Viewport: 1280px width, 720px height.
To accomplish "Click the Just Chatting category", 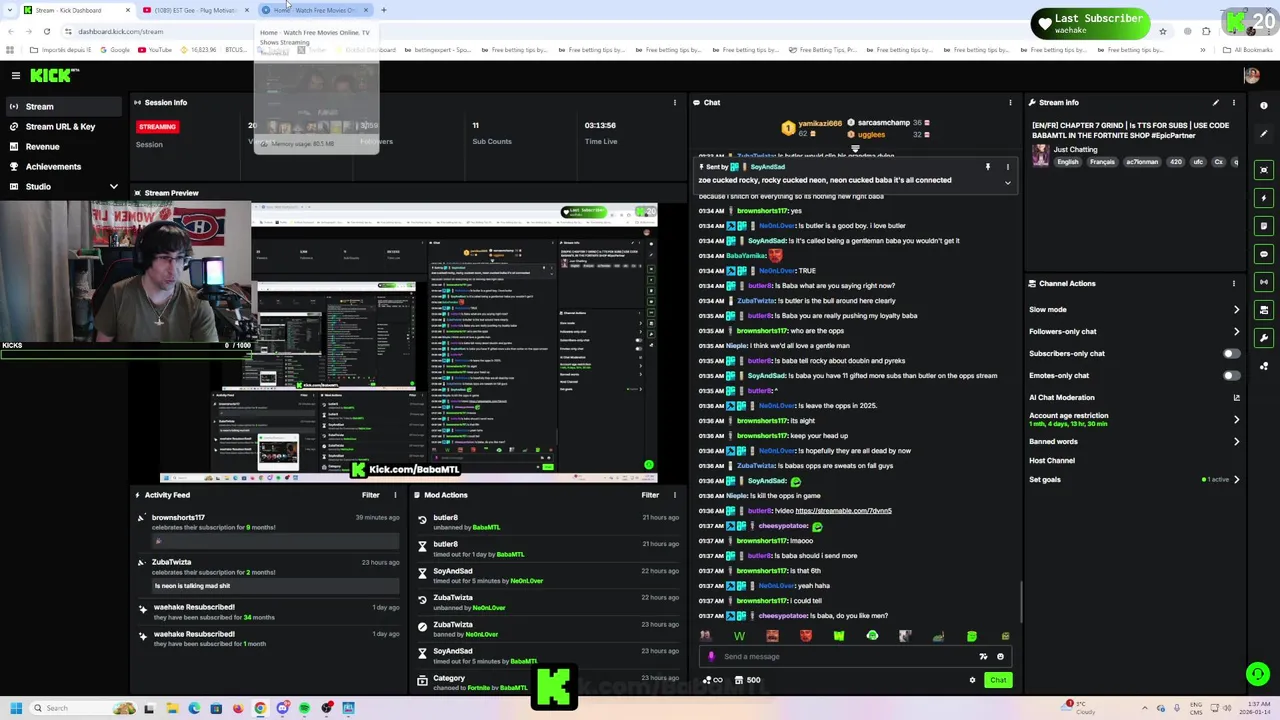I will tap(1075, 150).
